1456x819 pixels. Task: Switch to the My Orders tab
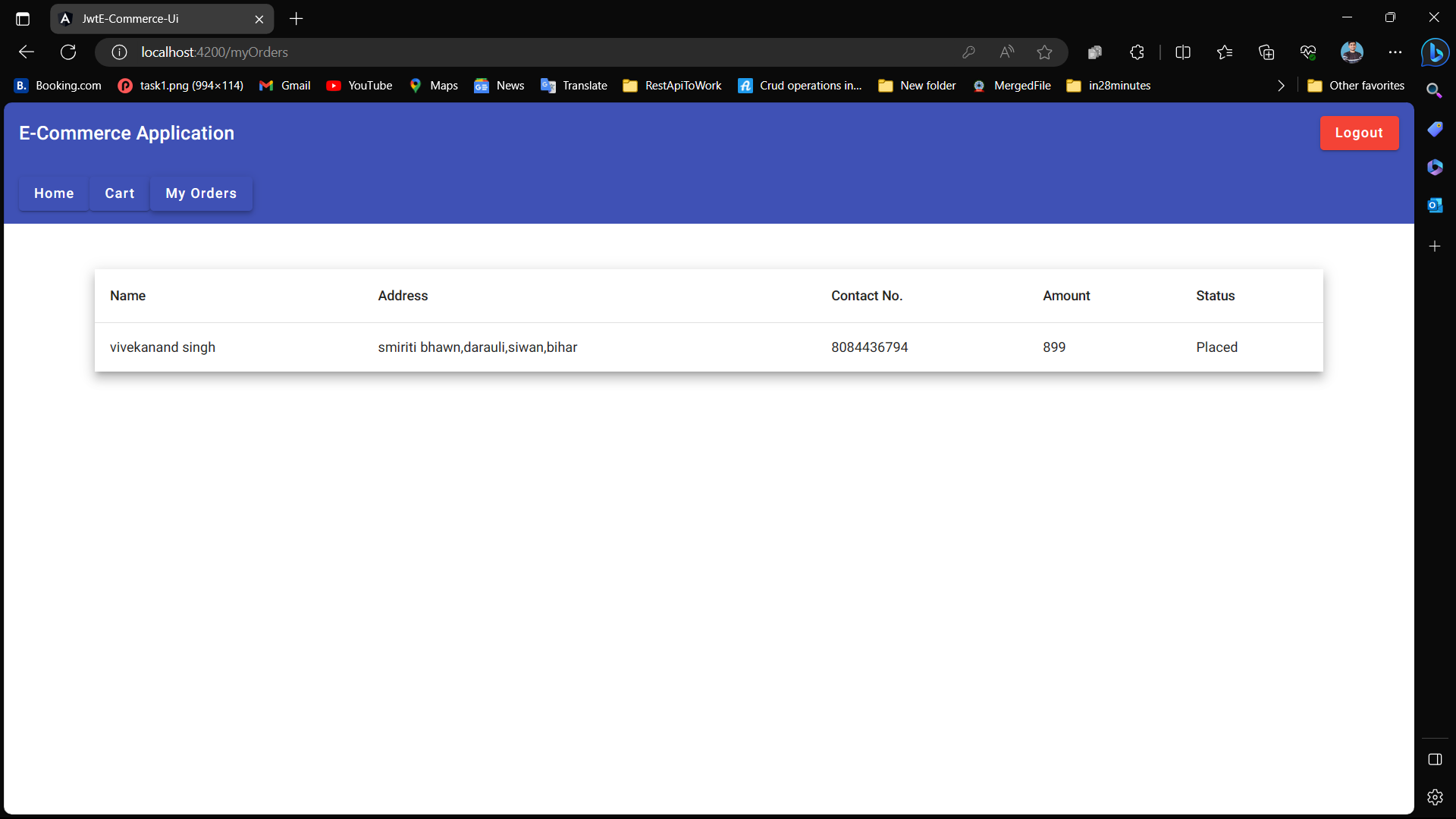[200, 193]
